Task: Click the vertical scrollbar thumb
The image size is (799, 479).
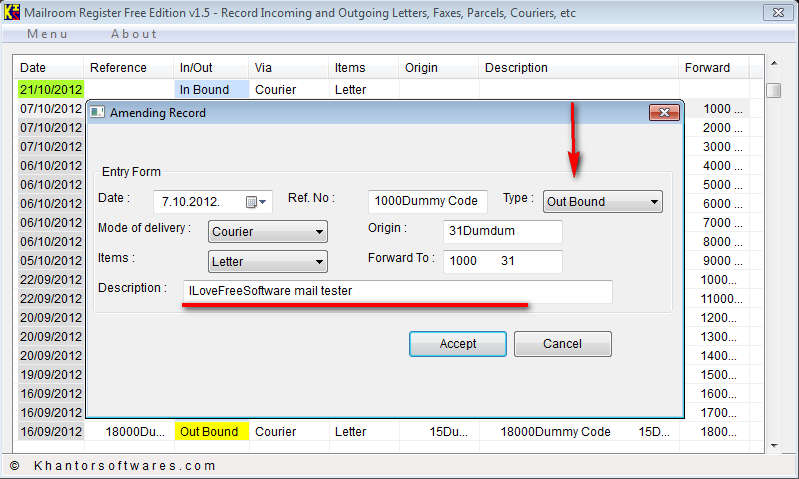Action: [x=774, y=90]
